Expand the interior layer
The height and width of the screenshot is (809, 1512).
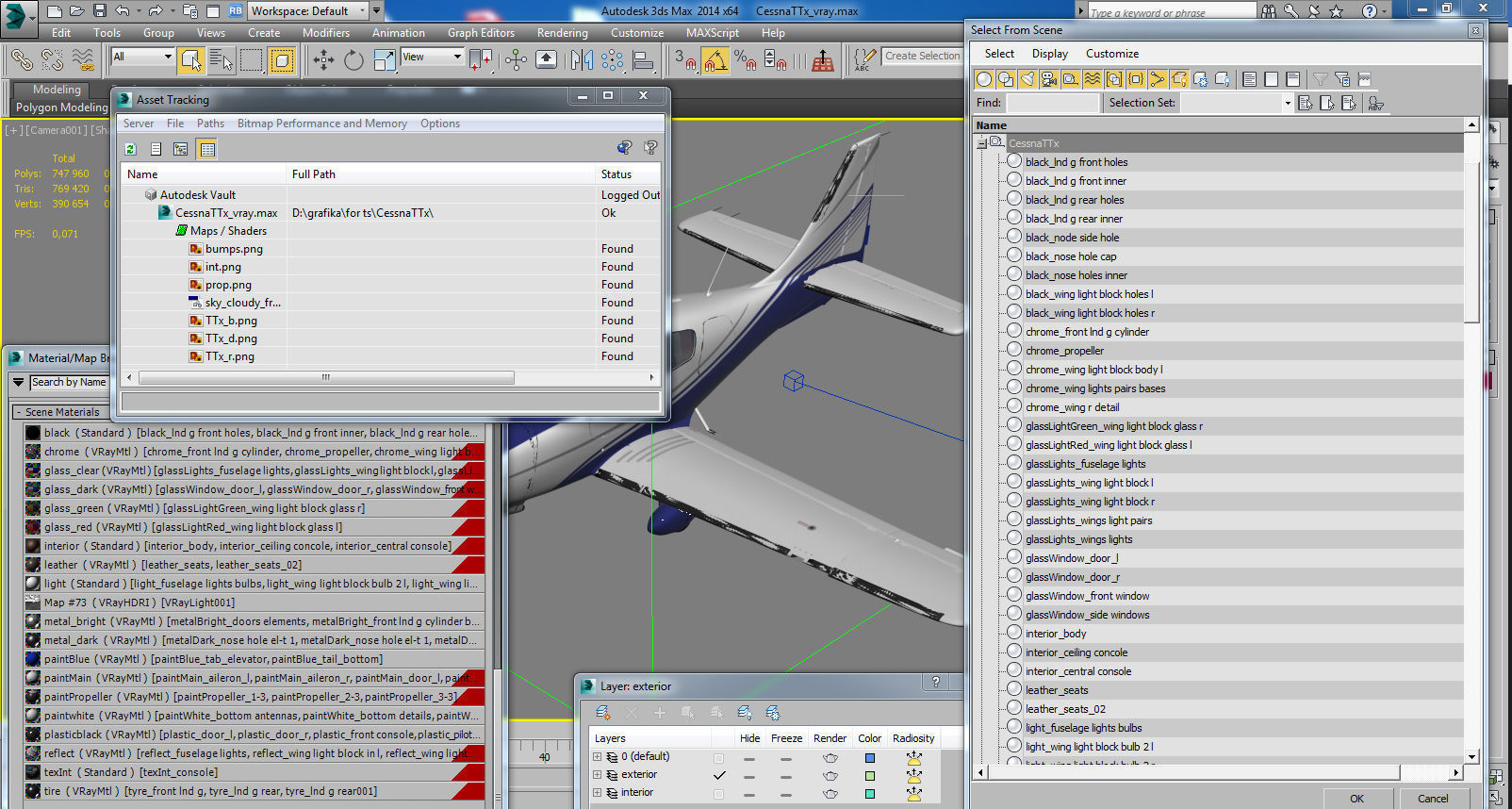pos(597,792)
